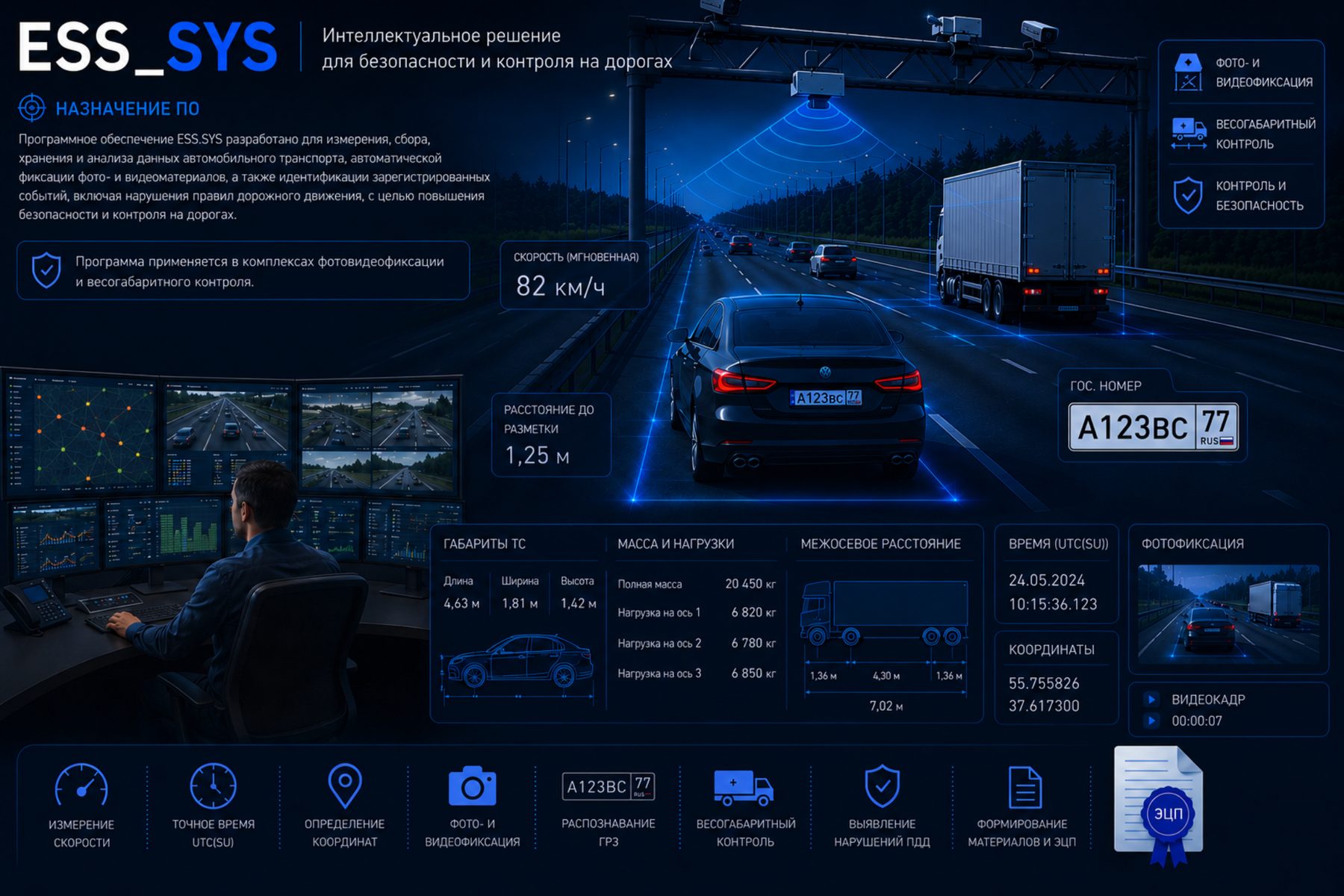Click the ФОТОФИКСАЦИЯ heading

pos(1192,544)
